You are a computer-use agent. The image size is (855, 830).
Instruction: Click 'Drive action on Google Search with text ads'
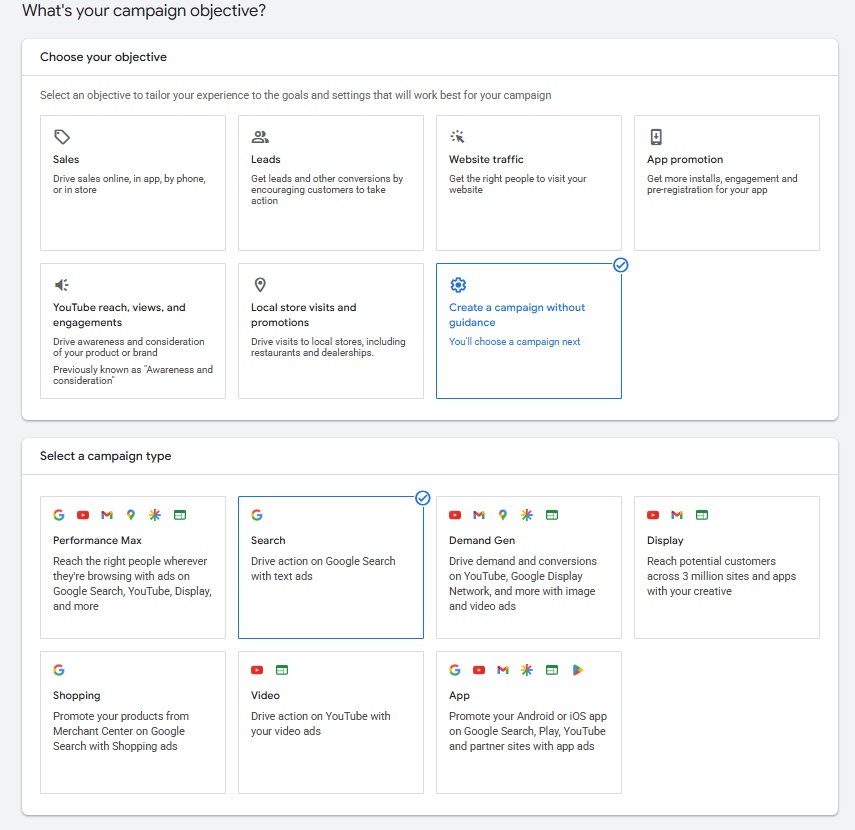coord(323,568)
